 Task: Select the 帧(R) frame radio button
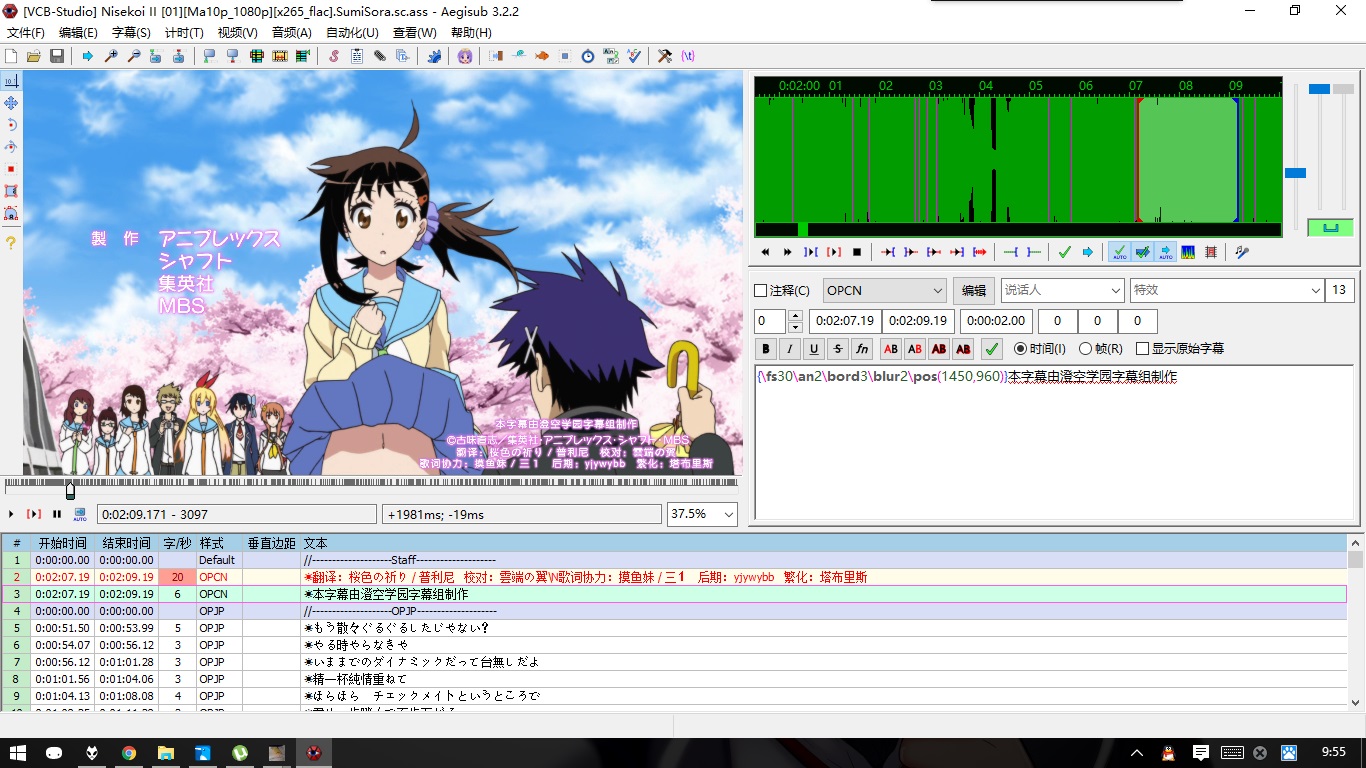1085,349
